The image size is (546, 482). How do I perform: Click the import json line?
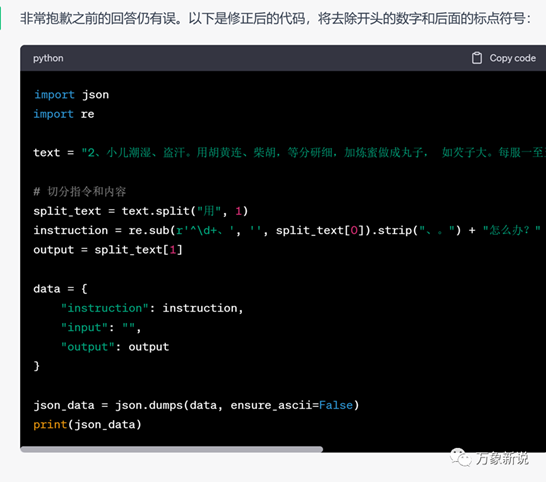pyautogui.click(x=71, y=95)
